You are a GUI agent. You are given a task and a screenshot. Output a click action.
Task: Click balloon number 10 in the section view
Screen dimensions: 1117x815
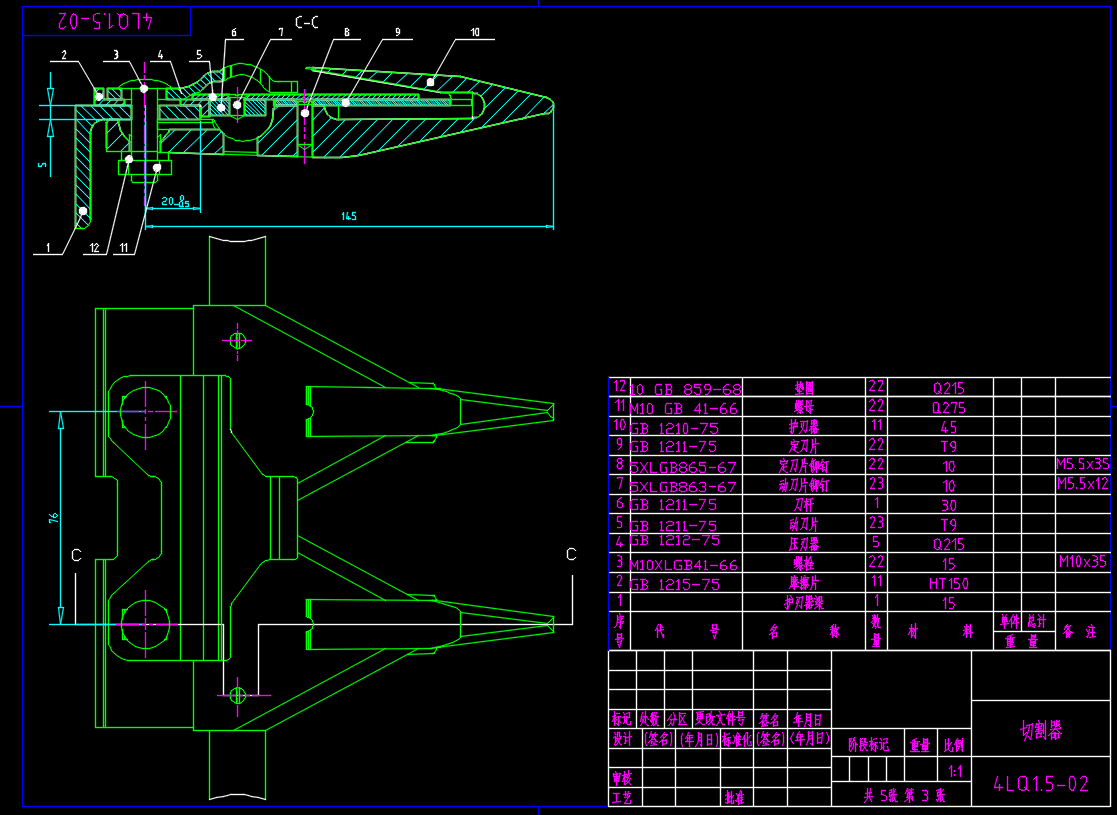click(x=475, y=32)
